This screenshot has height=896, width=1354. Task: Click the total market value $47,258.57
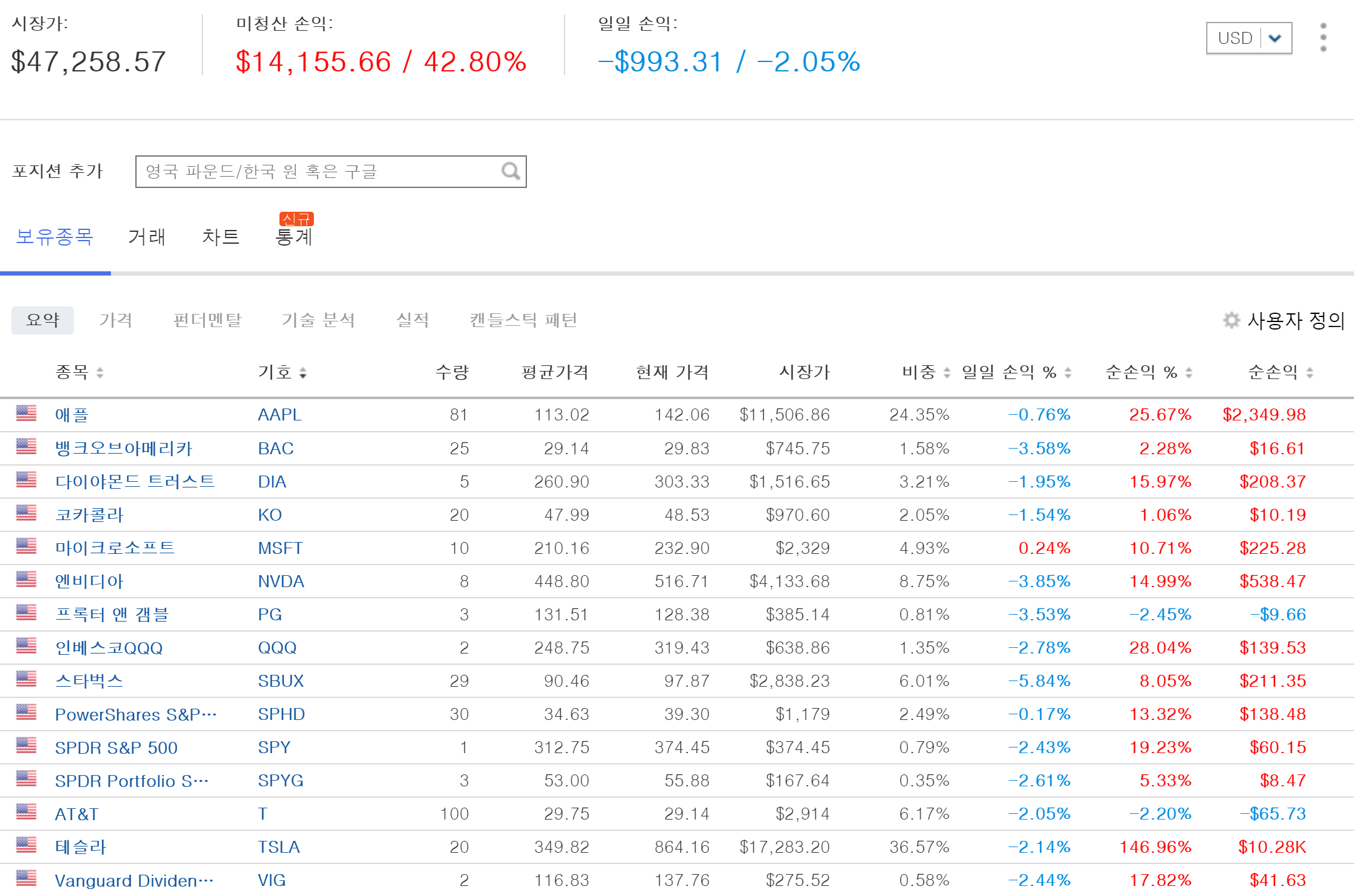[88, 62]
